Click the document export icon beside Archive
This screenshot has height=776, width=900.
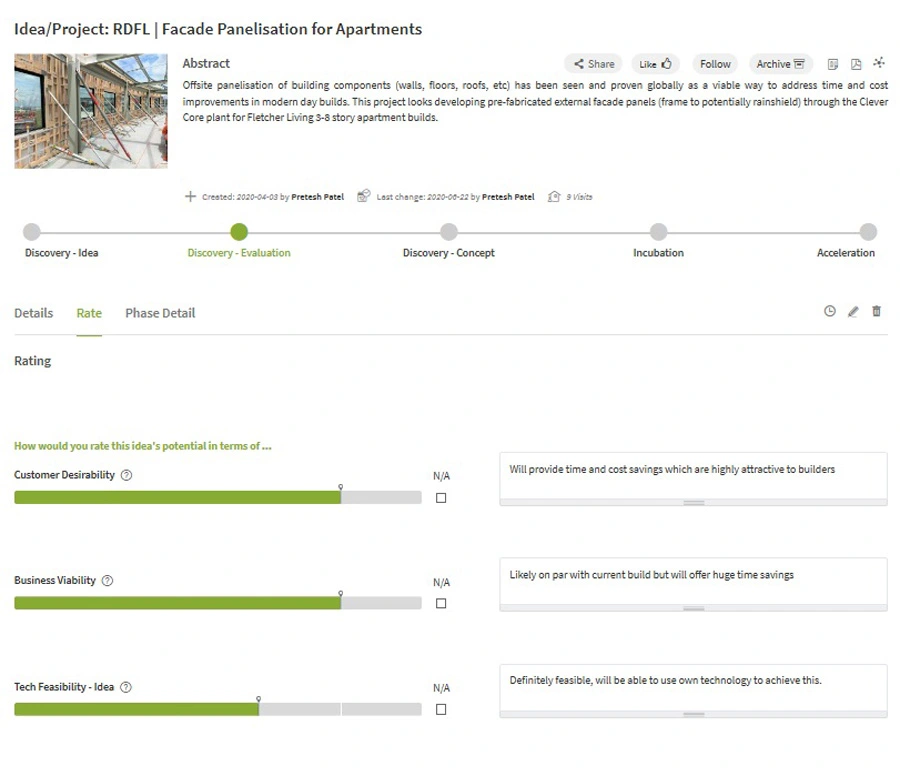point(833,64)
